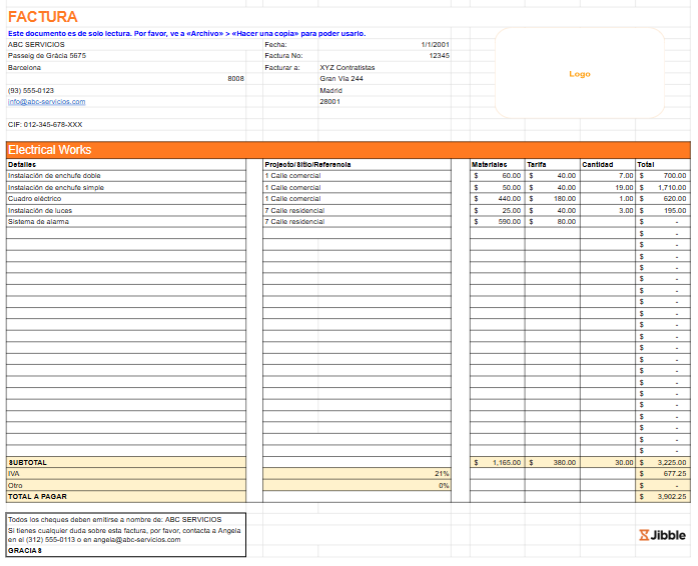Screen dimensions: 698x566
Task: Select the IVA 21% percentage cell
Action: pos(441,474)
